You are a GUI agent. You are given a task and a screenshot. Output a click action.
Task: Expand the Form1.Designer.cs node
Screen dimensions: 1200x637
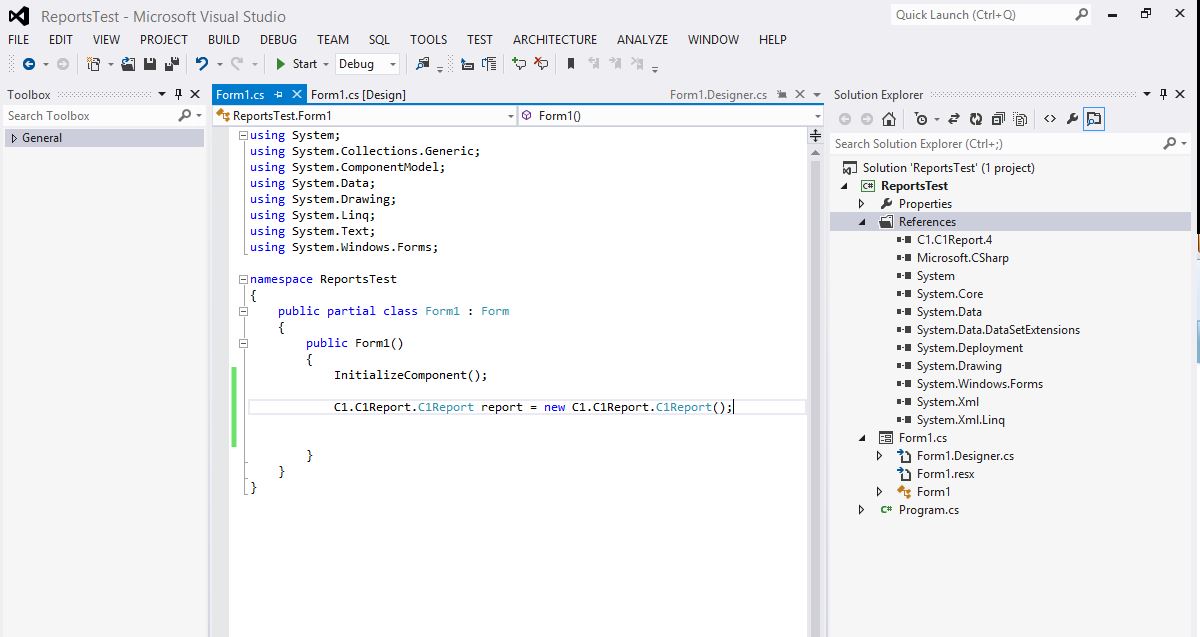(880, 456)
